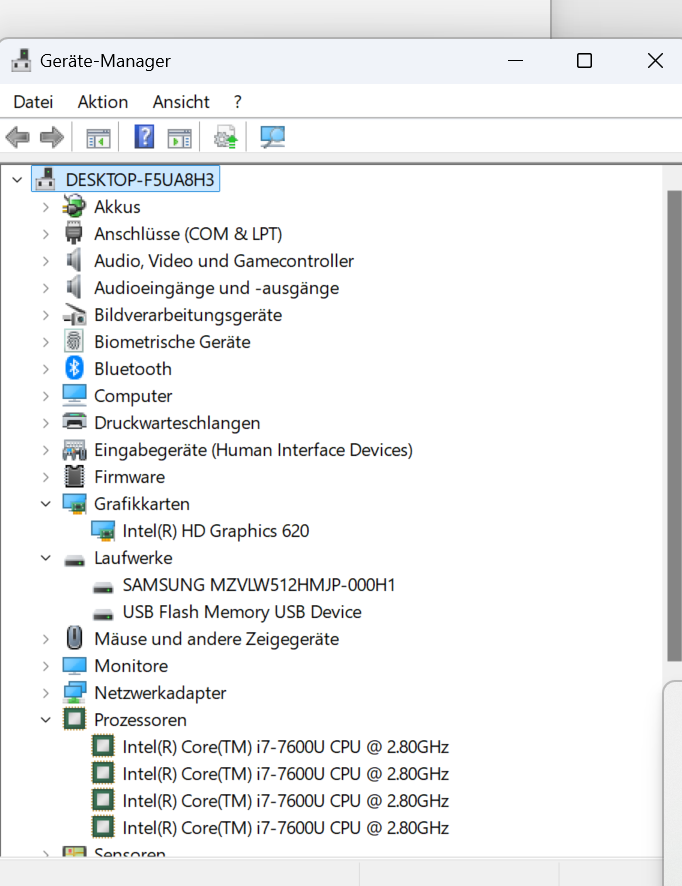682x886 pixels.
Task: Open the ? help menu
Action: (x=238, y=102)
